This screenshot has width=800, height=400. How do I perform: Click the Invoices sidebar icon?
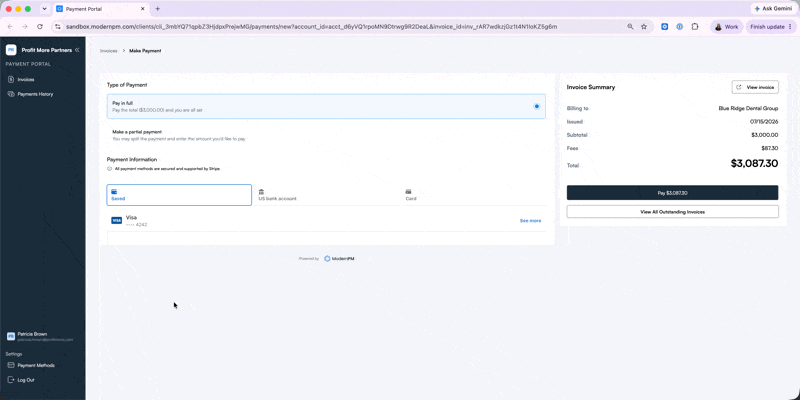(x=11, y=80)
